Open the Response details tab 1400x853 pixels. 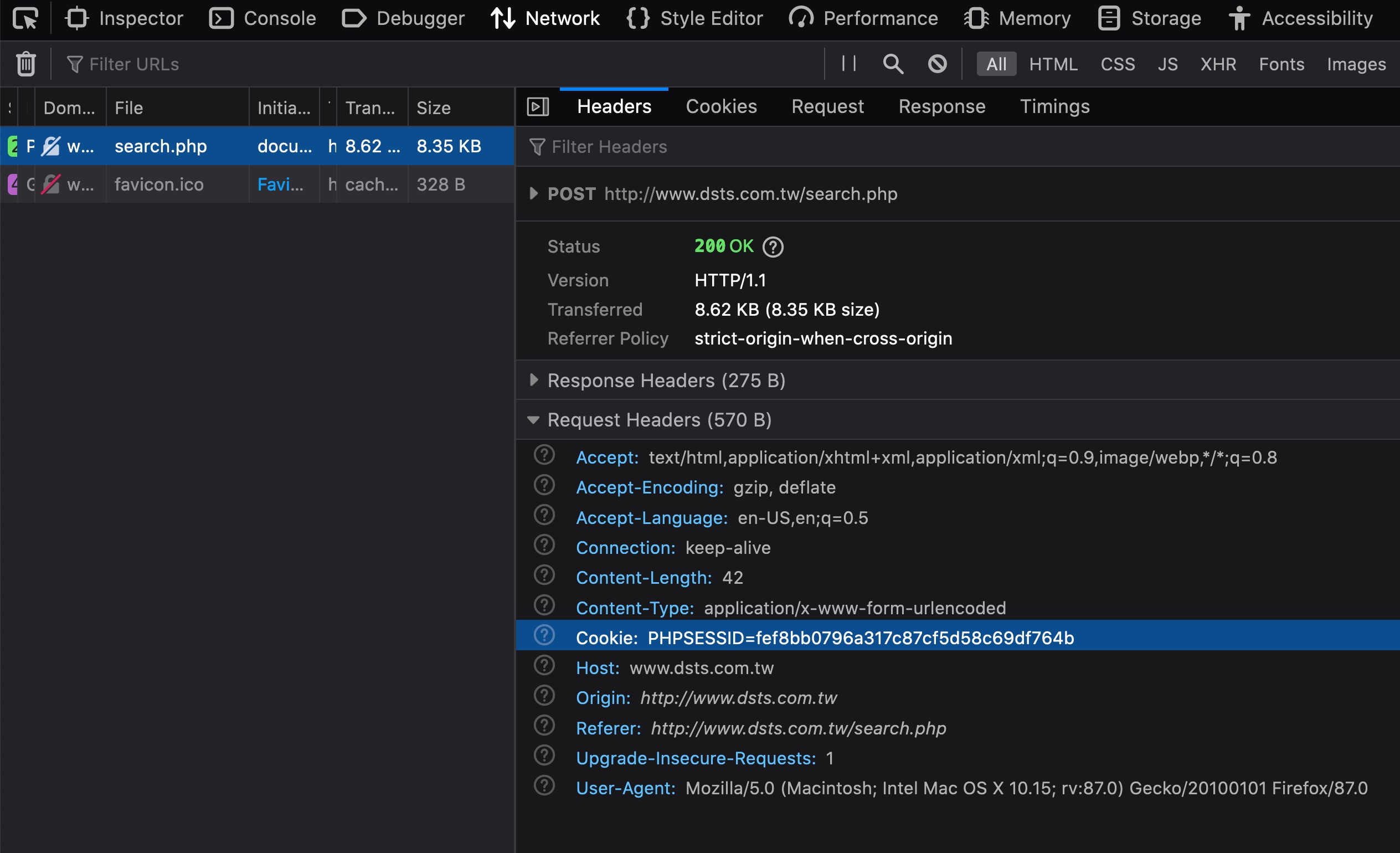pyautogui.click(x=941, y=107)
